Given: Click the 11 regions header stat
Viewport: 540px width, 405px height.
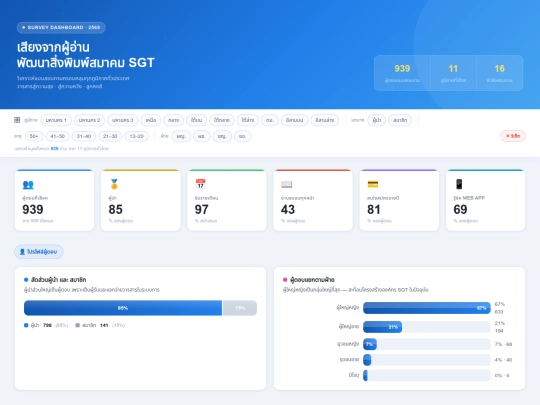Looking at the screenshot, I should (x=453, y=73).
